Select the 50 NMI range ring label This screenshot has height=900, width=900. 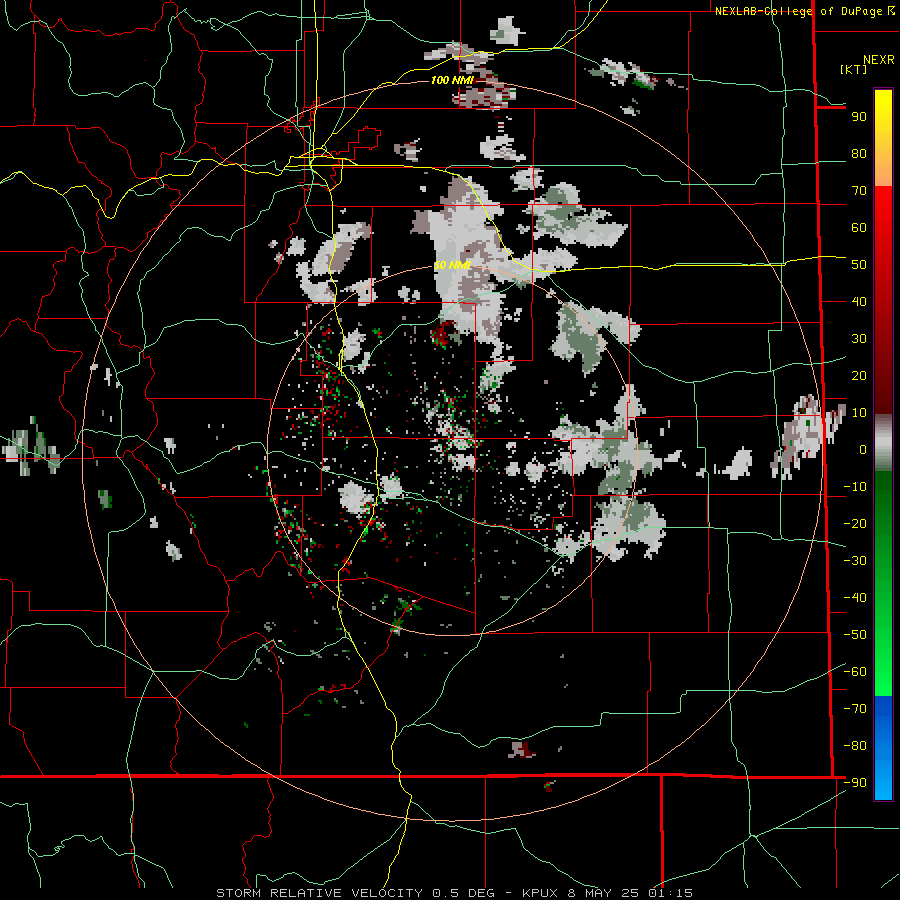click(452, 265)
